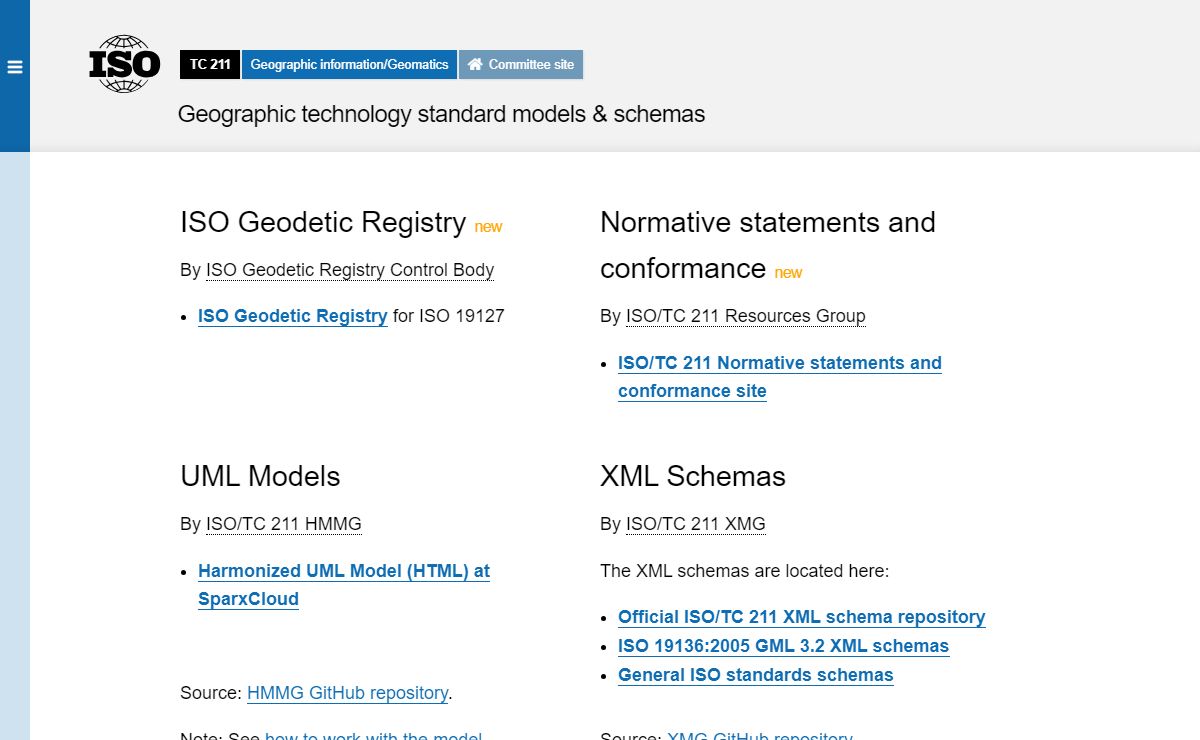
Task: Click the new tag beside ISO Geodetic Registry
Action: 488,227
